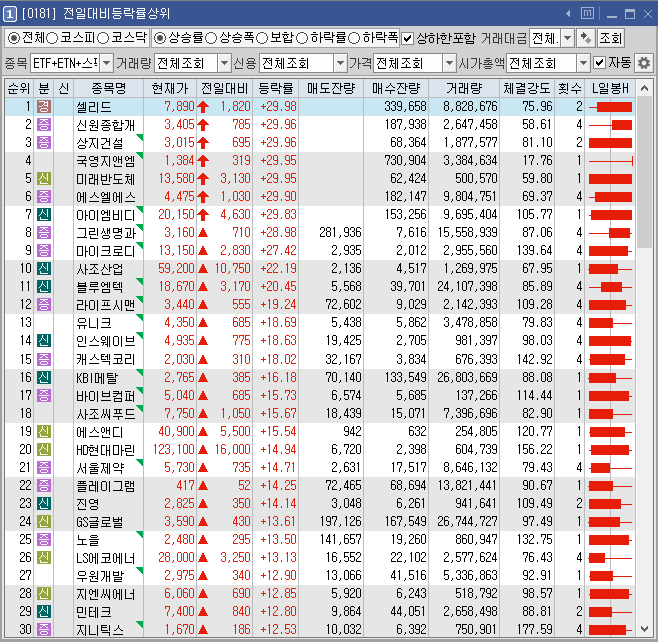Select the 지니틱스 stock name
The height and width of the screenshot is (642, 658).
point(100,630)
